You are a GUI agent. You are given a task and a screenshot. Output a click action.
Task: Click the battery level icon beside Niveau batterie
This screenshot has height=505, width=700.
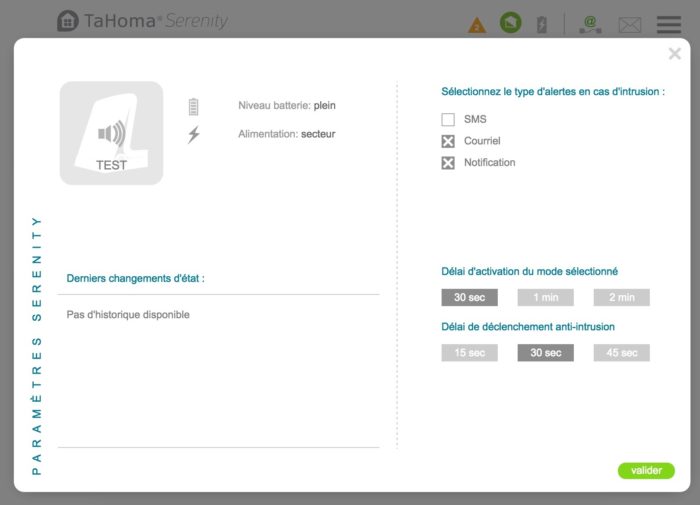pyautogui.click(x=194, y=106)
